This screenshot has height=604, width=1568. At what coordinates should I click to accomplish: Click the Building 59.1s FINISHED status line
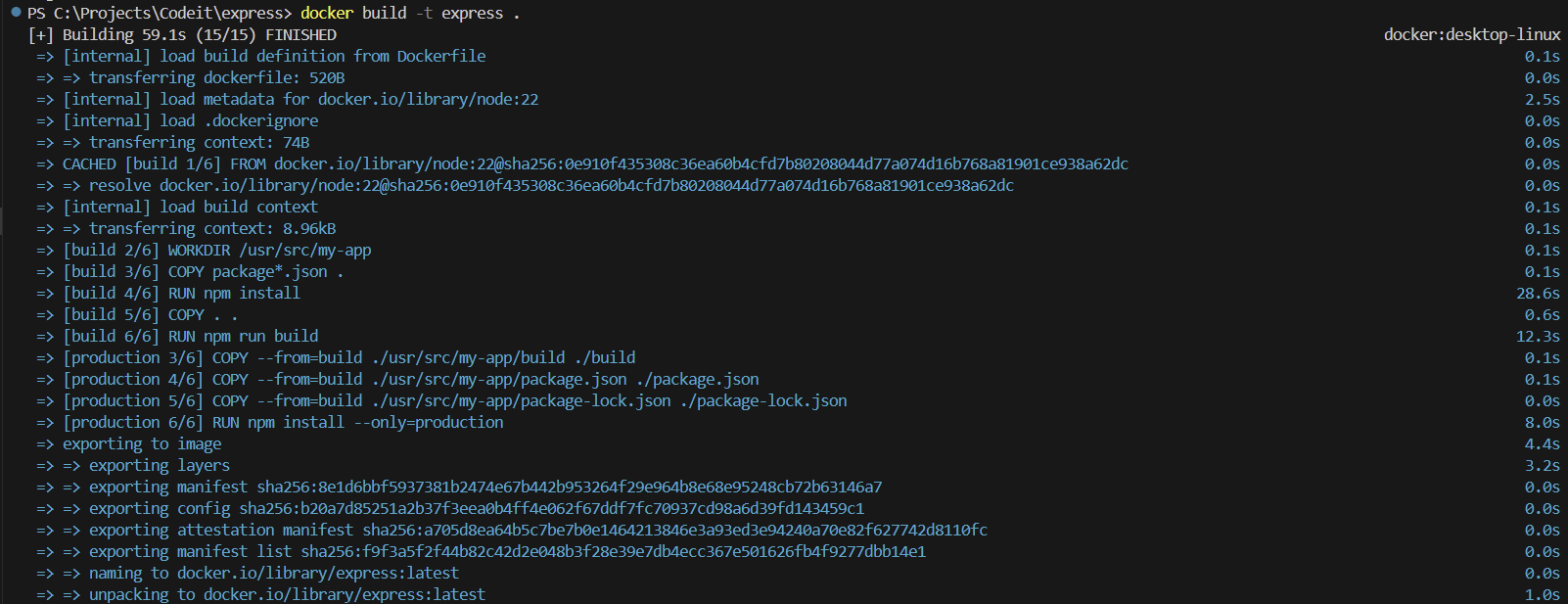(x=183, y=34)
